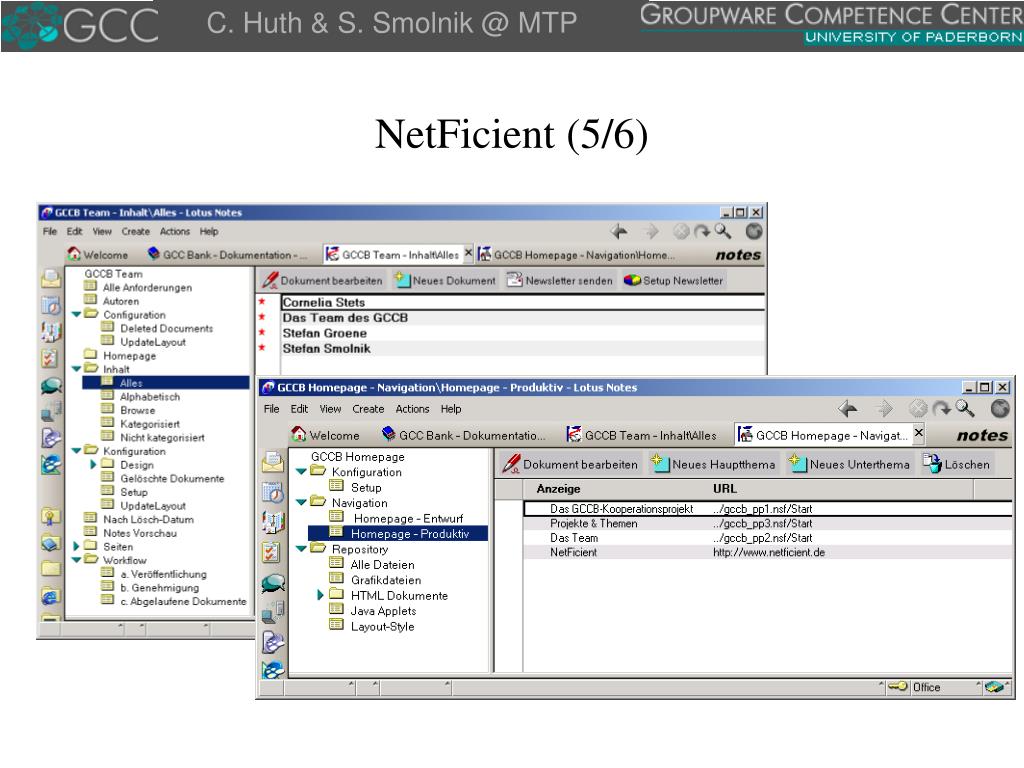Click Newsletter senden action

[560, 281]
